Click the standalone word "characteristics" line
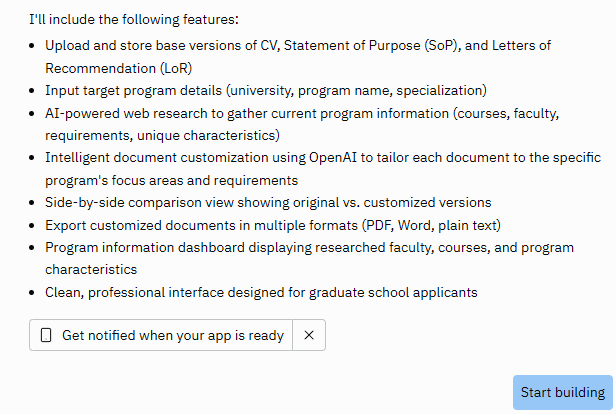This screenshot has height=414, width=616. 91,269
